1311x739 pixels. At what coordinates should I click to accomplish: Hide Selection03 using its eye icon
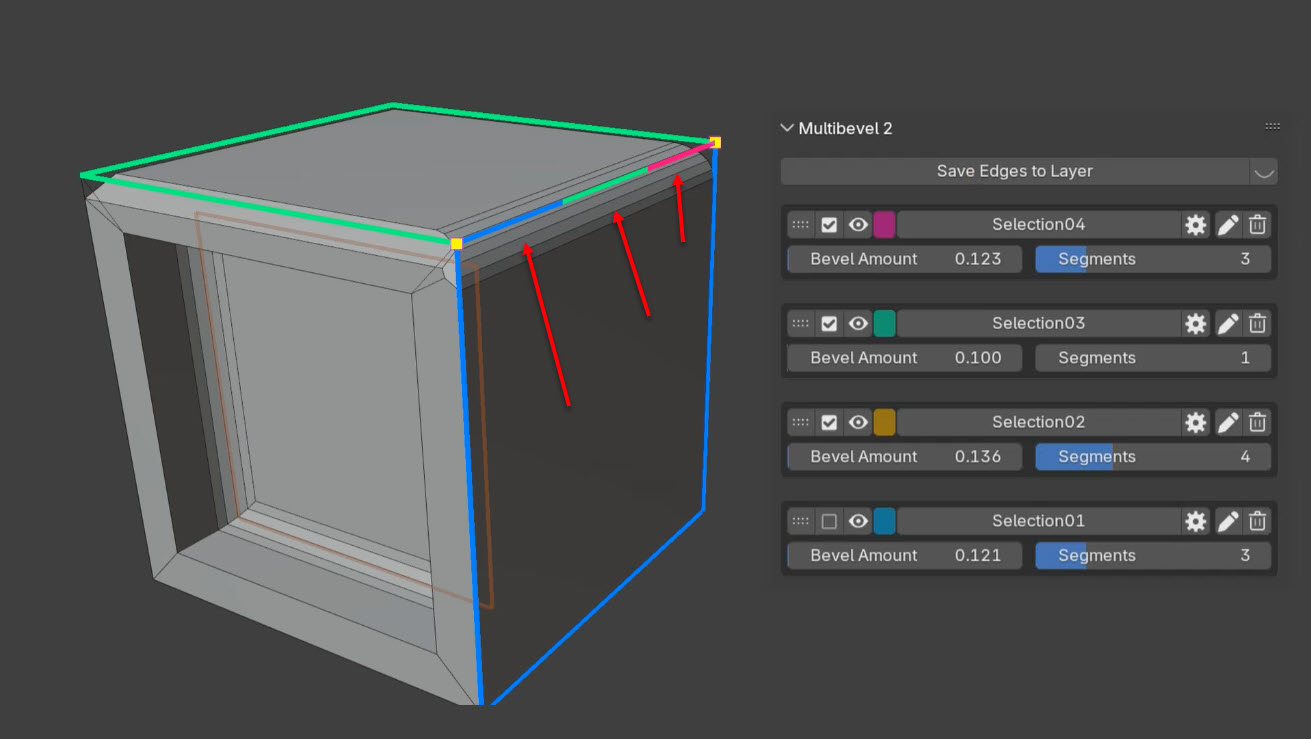(858, 324)
